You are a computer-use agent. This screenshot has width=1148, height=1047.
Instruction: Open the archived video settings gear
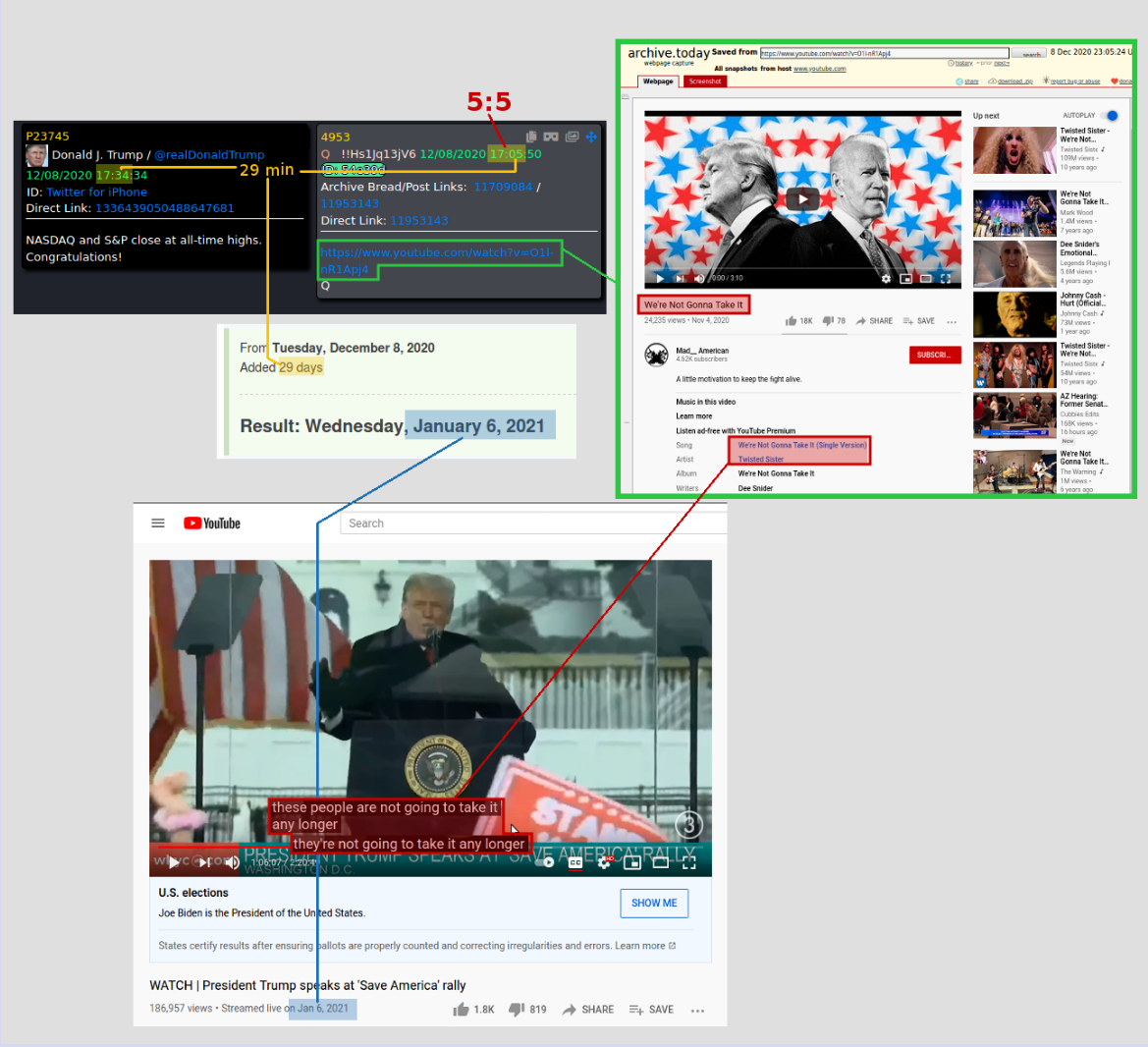coord(886,278)
